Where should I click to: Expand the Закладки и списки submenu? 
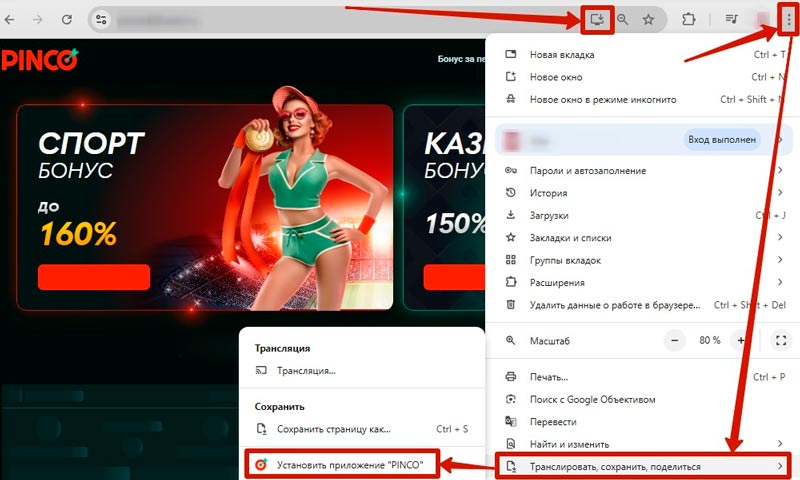click(640, 238)
